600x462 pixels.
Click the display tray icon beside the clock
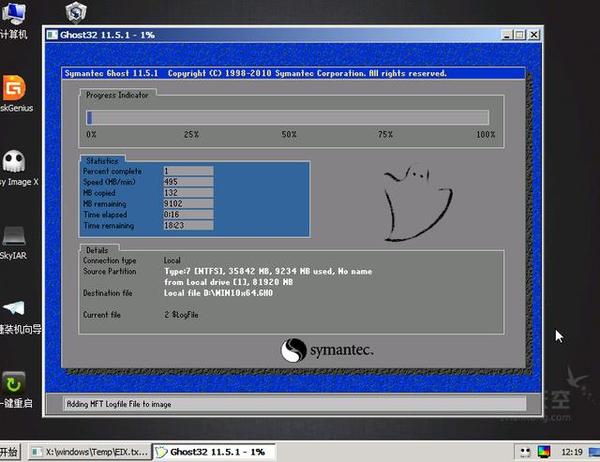pyautogui.click(x=543, y=452)
